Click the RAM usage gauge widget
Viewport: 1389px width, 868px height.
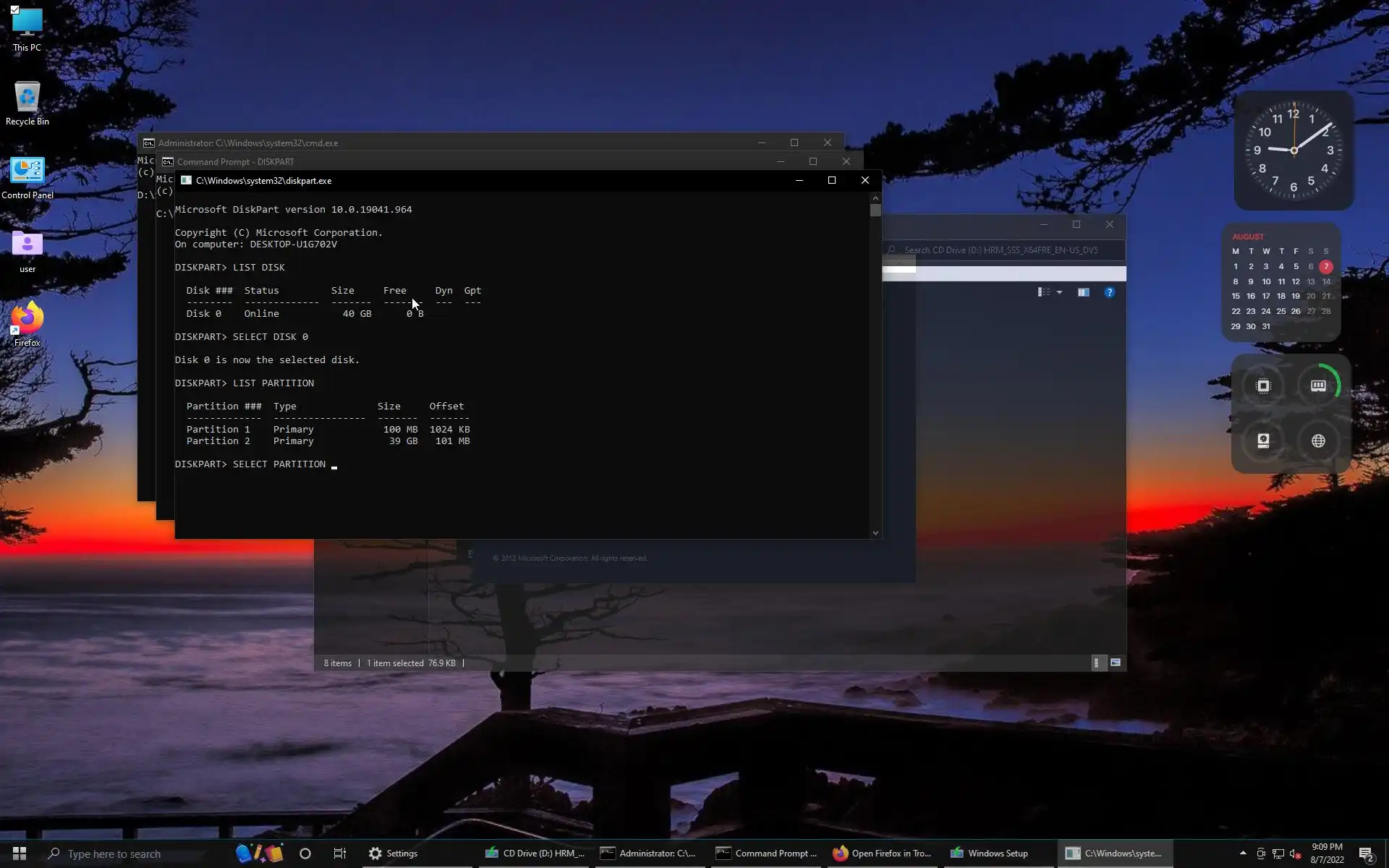1318,386
